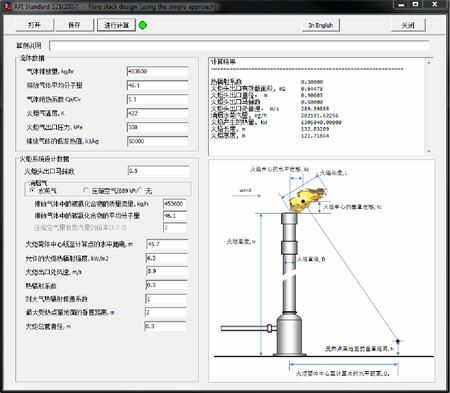Viewport: 450px width, 393px height.
Task: Click results box scrollbar down arrow
Action: [429, 152]
